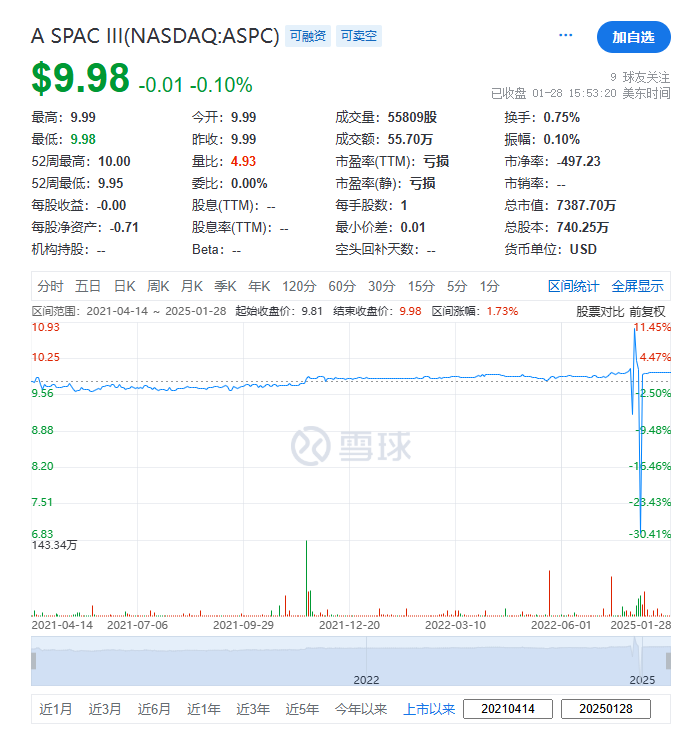Select the 今年以来 year-to-date range
691x735 pixels.
tap(361, 709)
